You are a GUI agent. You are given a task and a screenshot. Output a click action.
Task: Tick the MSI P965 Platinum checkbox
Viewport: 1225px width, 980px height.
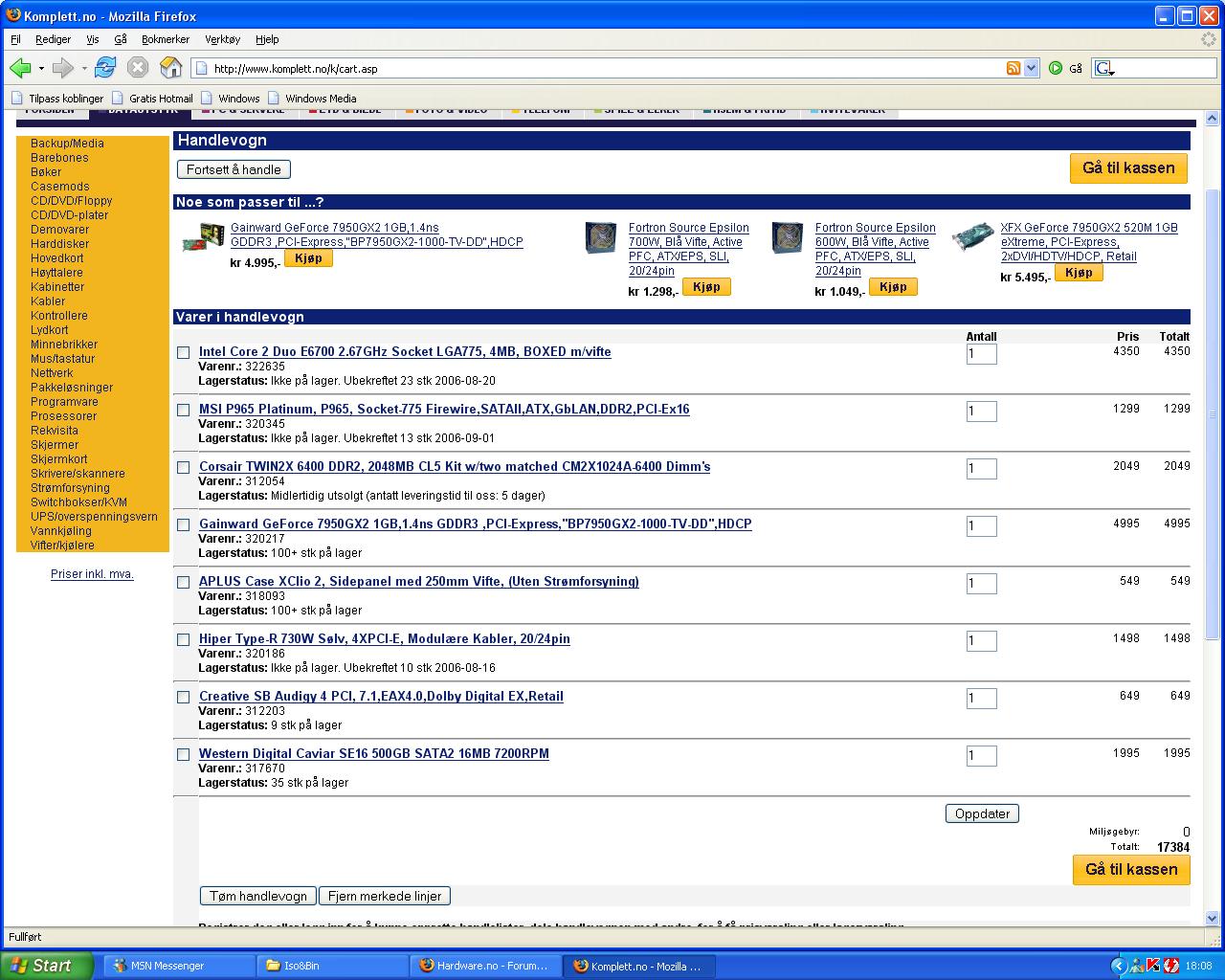[184, 410]
